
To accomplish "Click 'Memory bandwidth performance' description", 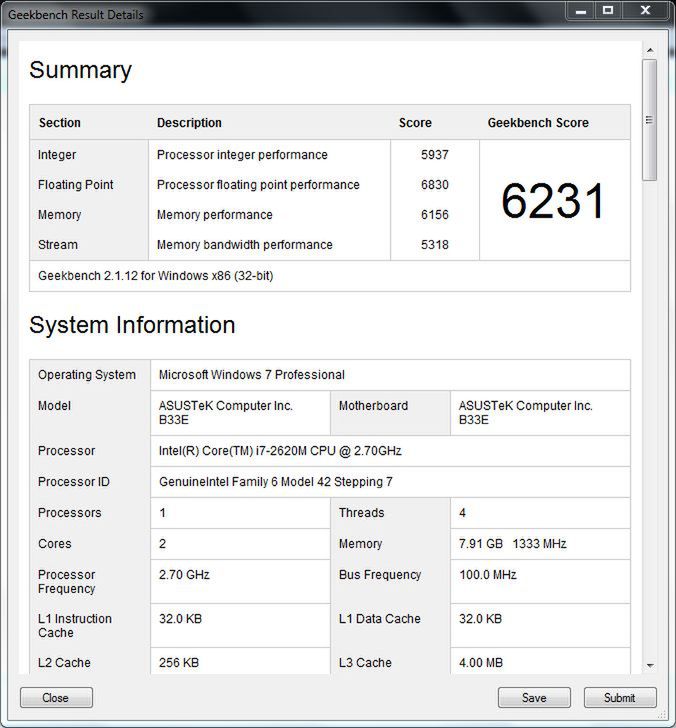I will point(245,245).
